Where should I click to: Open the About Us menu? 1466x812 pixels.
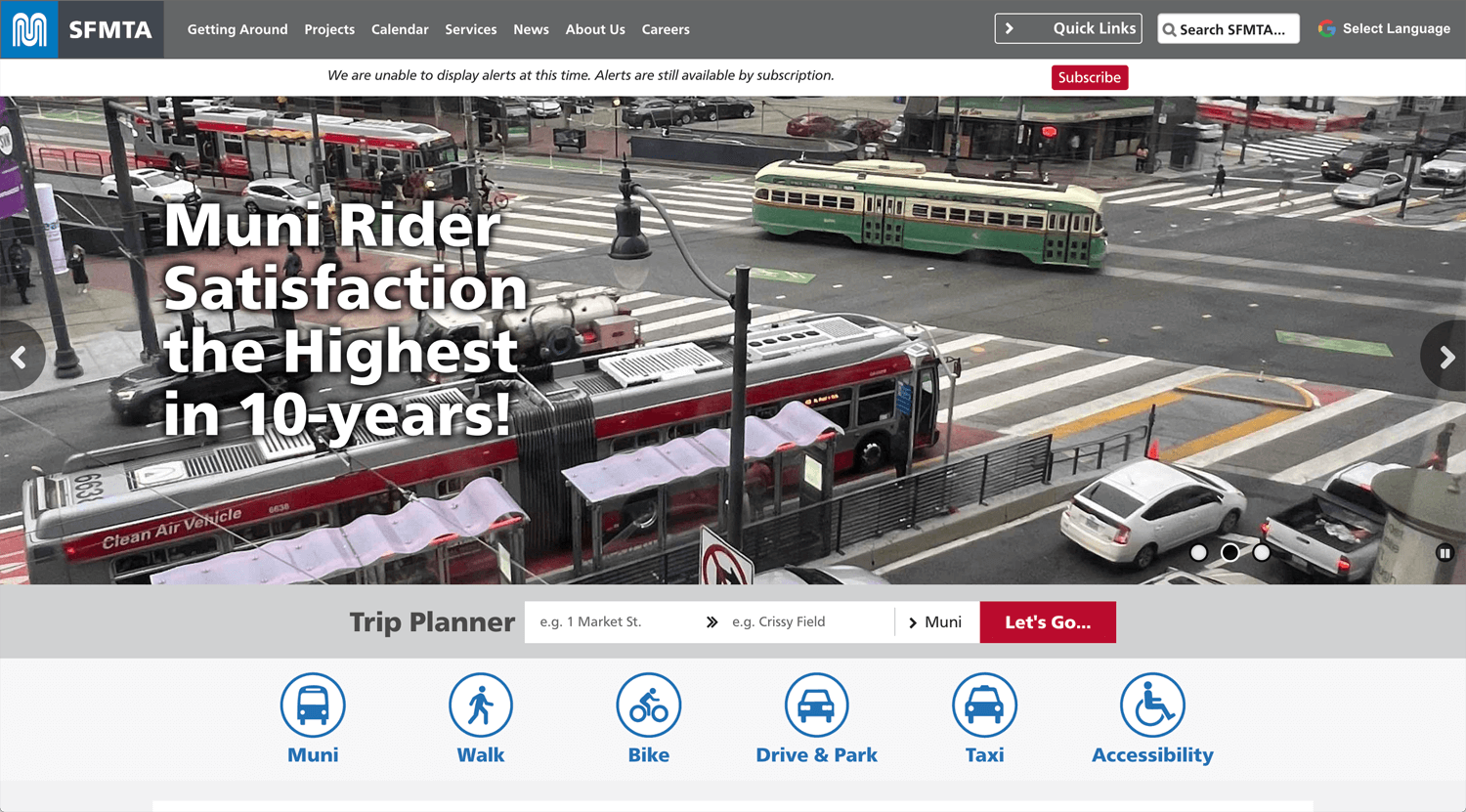pos(595,29)
